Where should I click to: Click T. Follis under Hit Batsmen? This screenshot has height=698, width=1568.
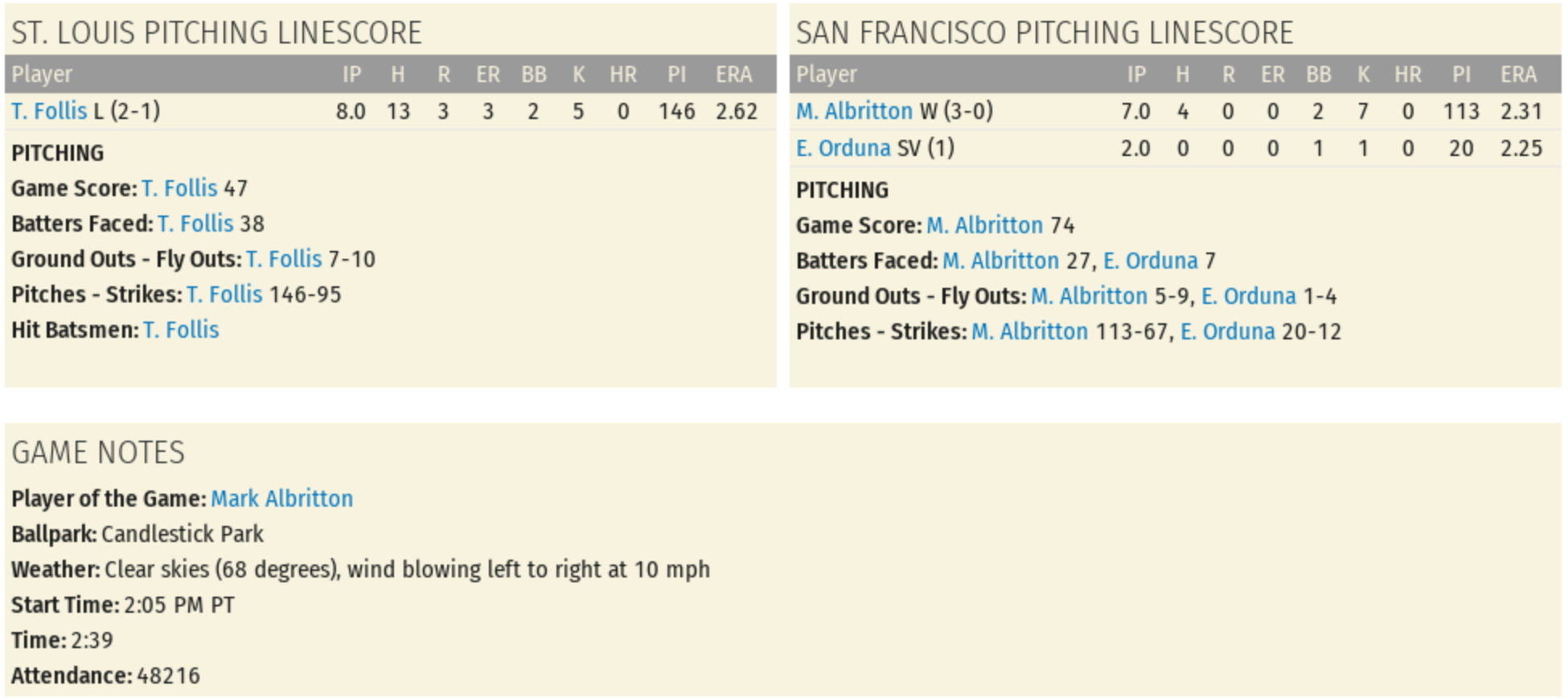181,330
